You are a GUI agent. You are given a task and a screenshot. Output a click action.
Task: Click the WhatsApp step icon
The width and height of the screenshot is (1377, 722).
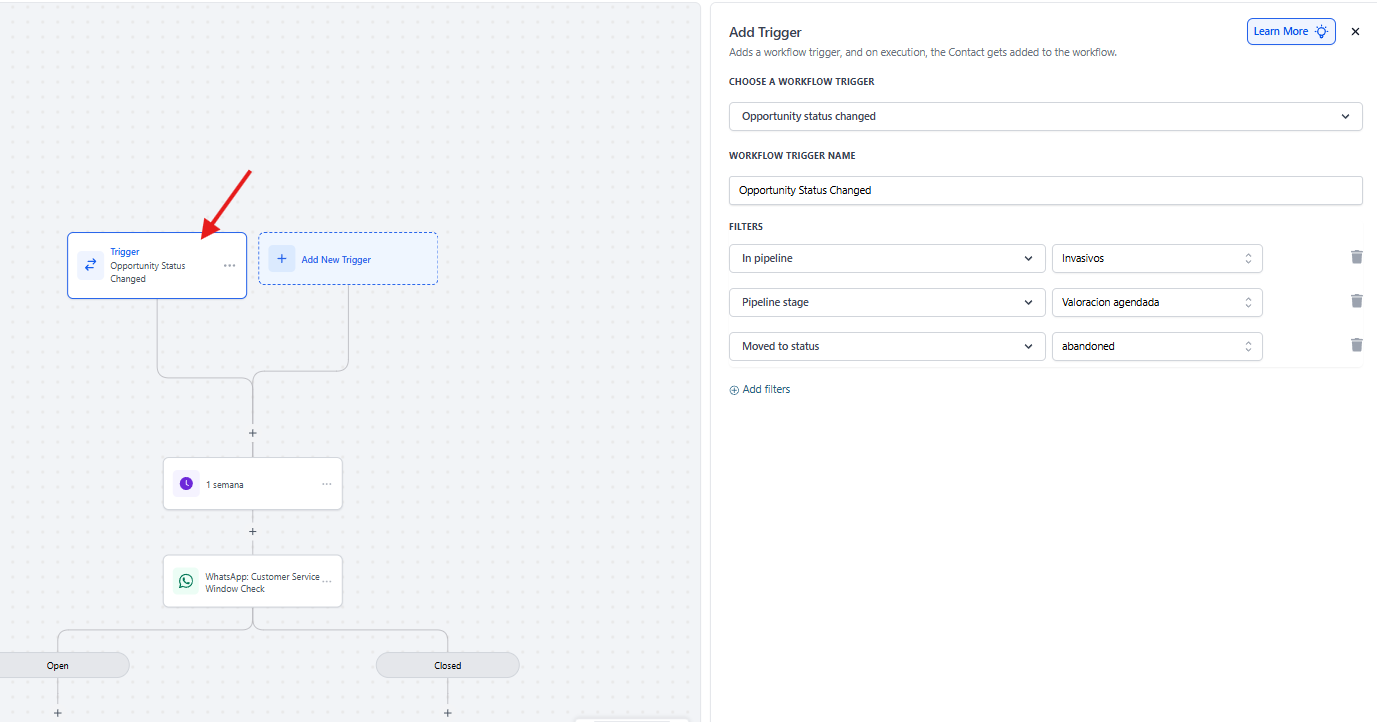click(186, 581)
